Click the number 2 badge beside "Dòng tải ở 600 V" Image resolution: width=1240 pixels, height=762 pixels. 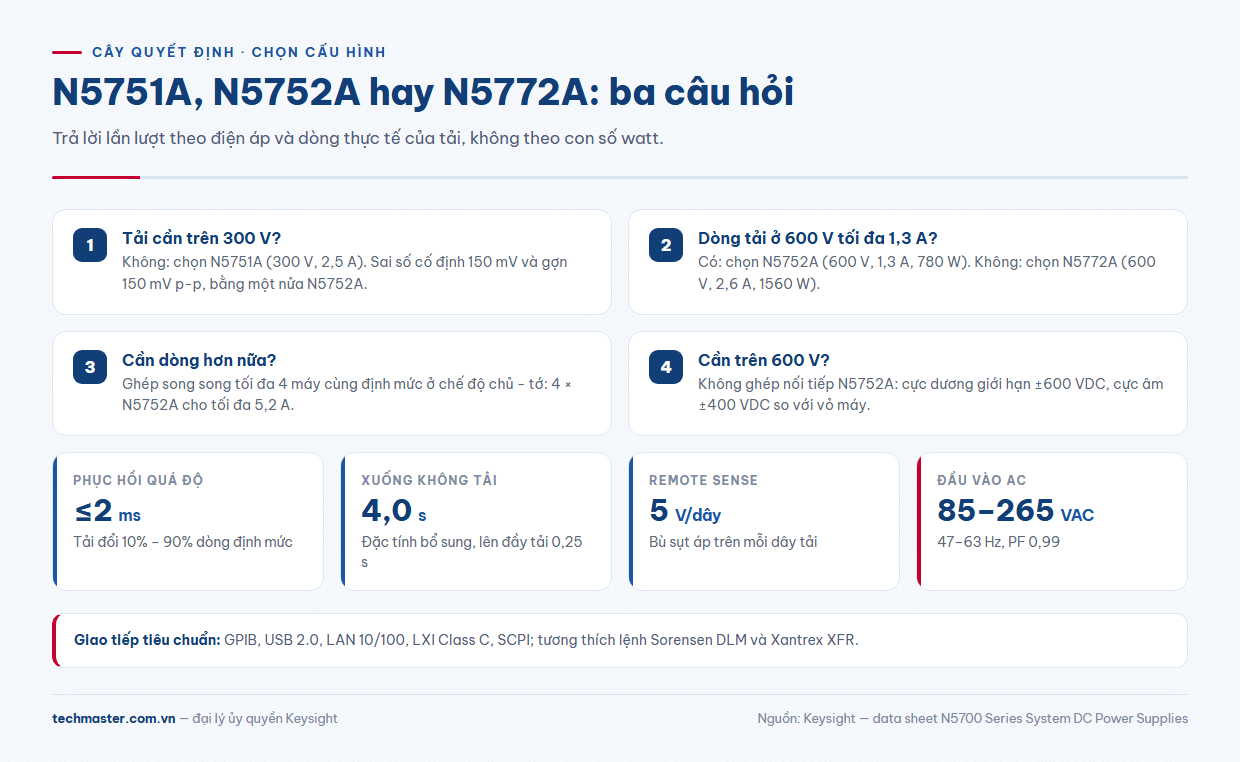(x=666, y=245)
